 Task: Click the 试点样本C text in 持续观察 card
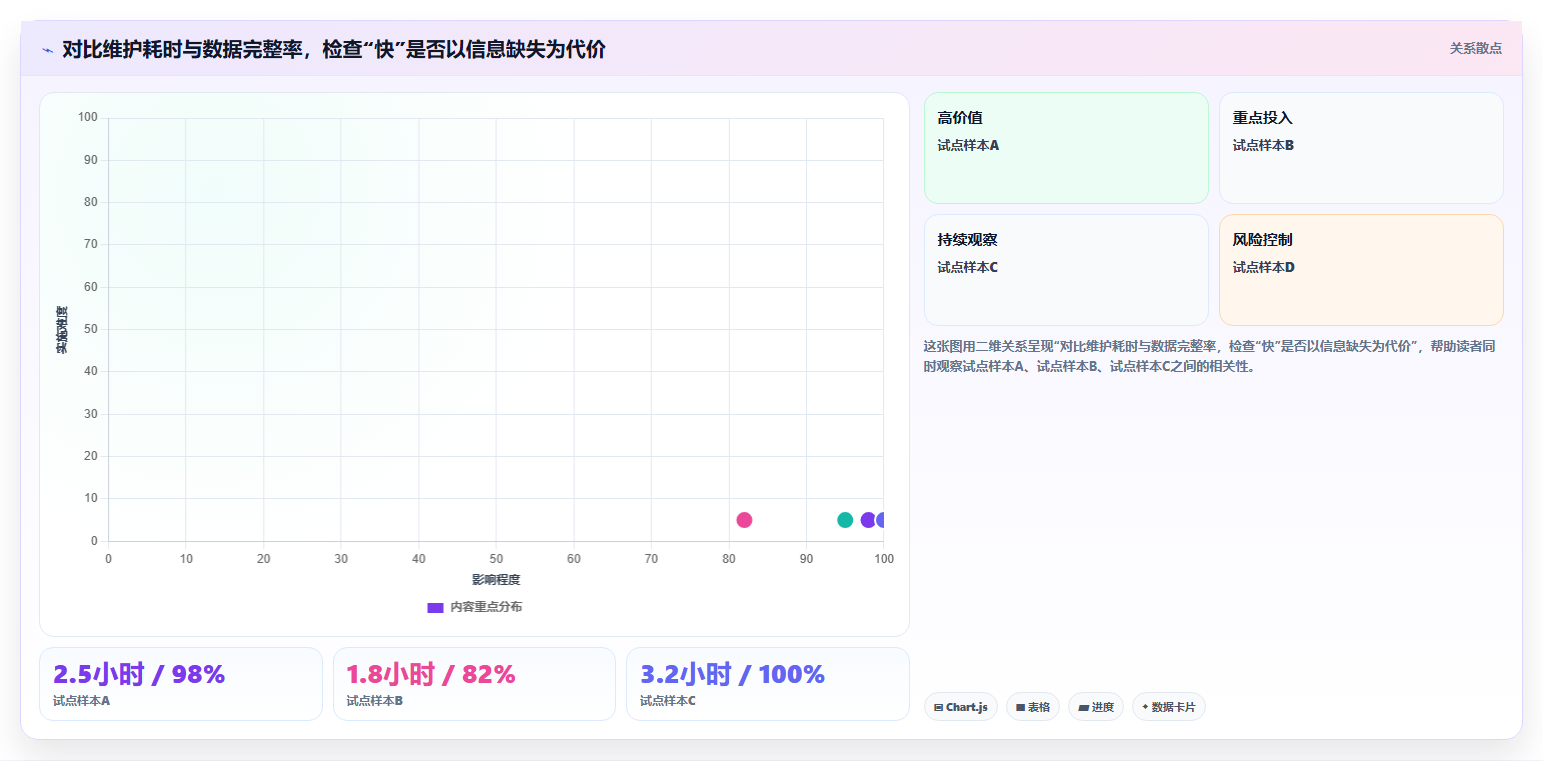tap(968, 267)
